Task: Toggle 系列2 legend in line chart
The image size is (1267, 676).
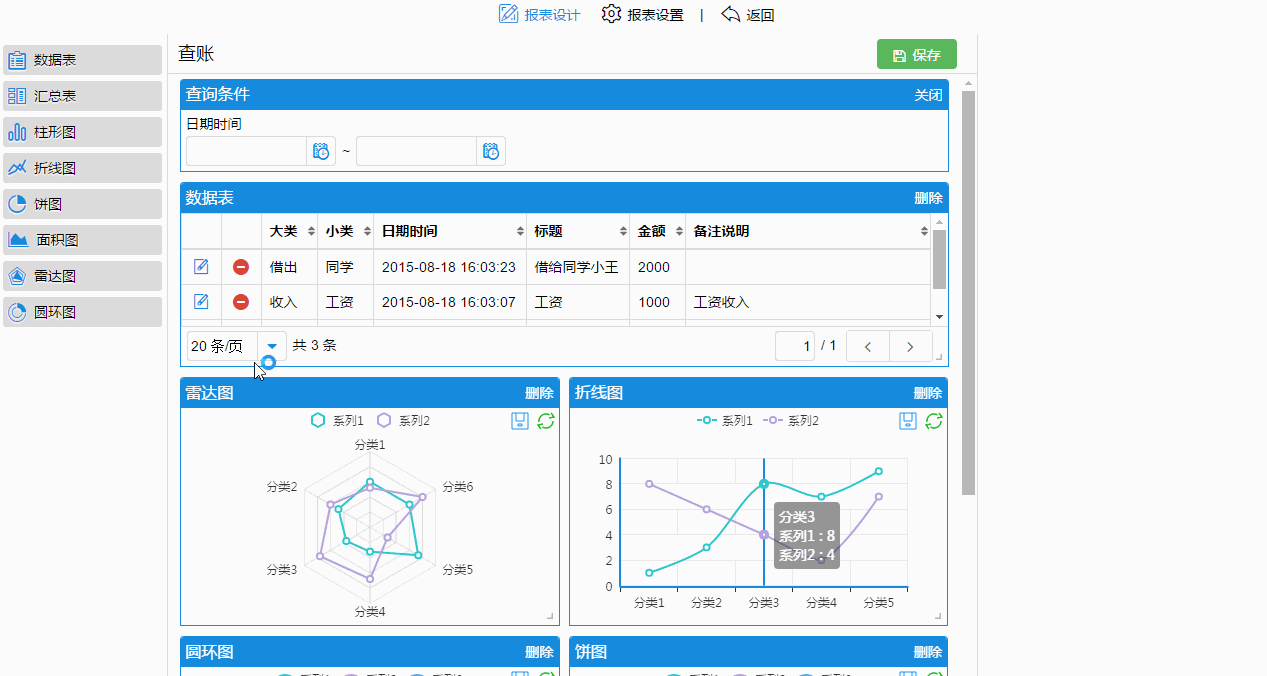Action: (x=792, y=421)
